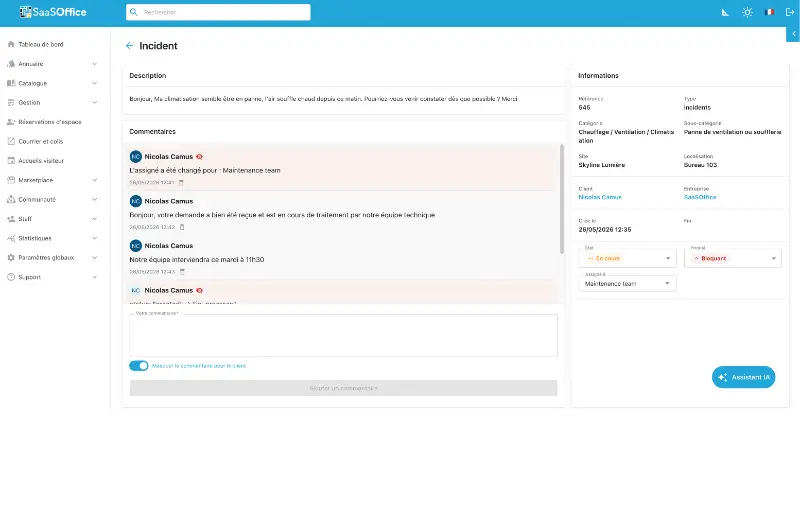Click Panne de ventilation ou soufflerie text

[733, 132]
